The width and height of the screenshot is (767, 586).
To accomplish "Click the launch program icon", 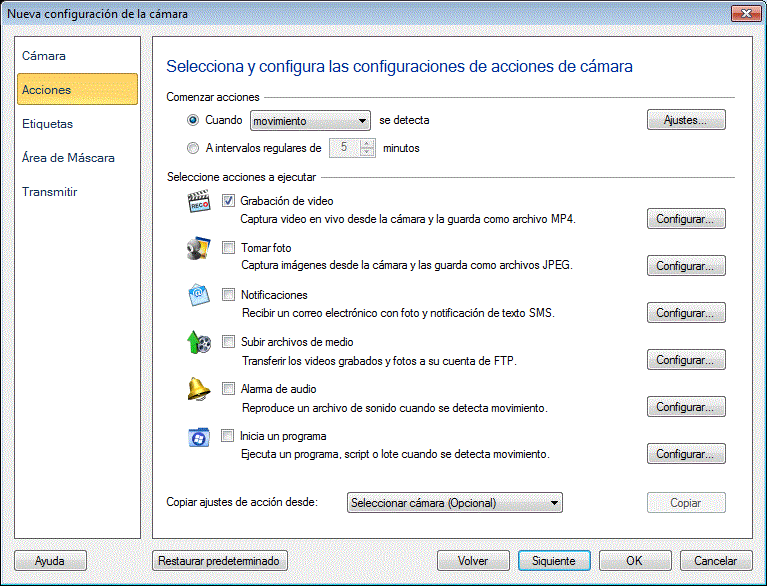I will pos(198,438).
